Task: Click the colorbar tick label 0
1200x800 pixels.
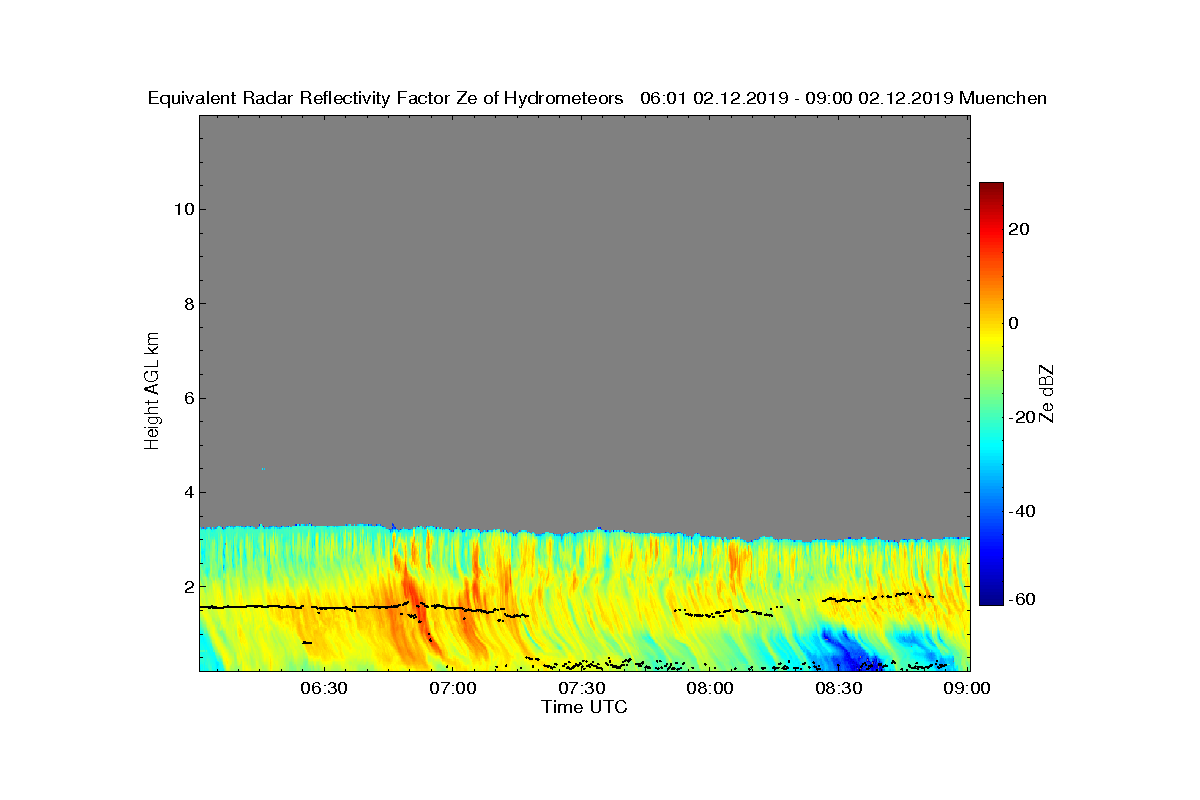Action: tap(1014, 323)
